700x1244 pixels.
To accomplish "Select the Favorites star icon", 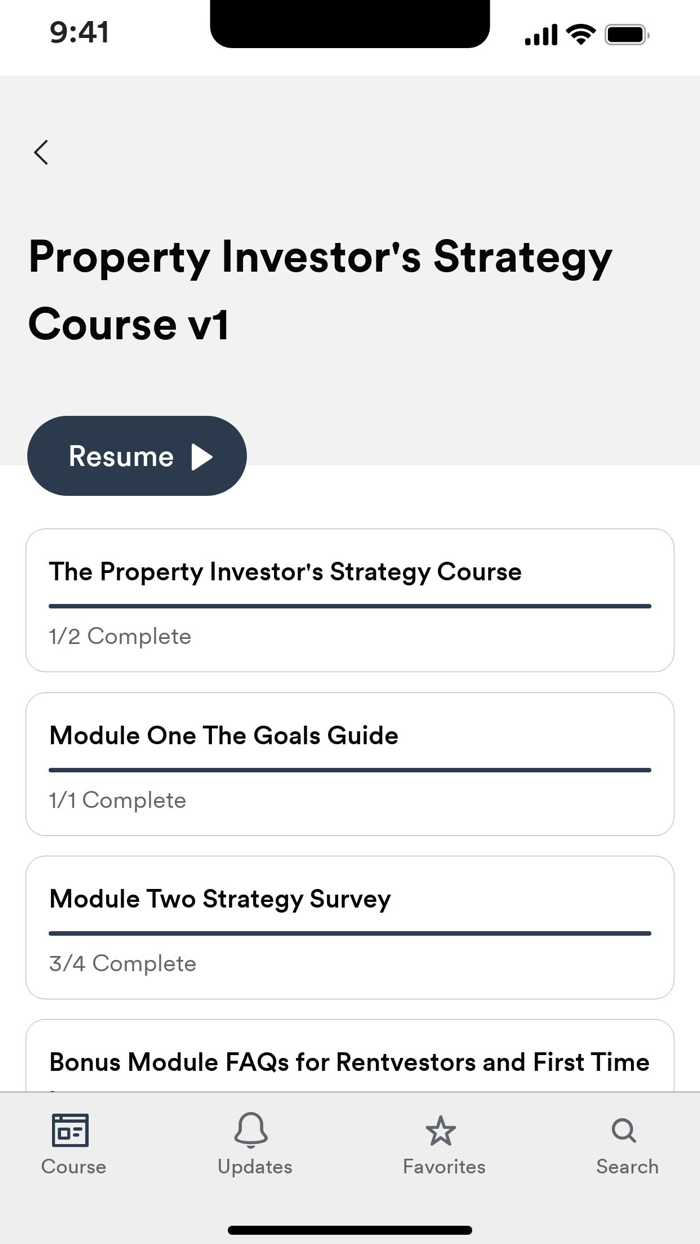I will (442, 1131).
